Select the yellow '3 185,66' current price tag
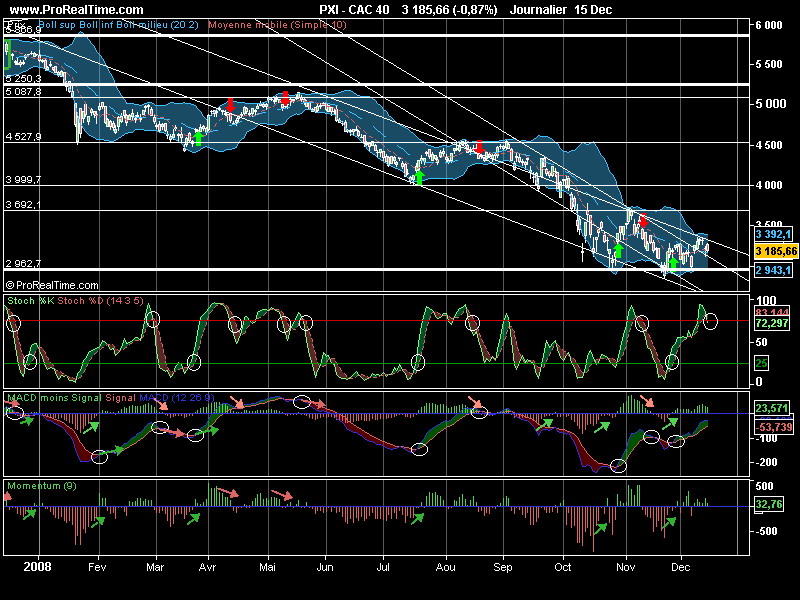The image size is (800, 600). click(776, 251)
